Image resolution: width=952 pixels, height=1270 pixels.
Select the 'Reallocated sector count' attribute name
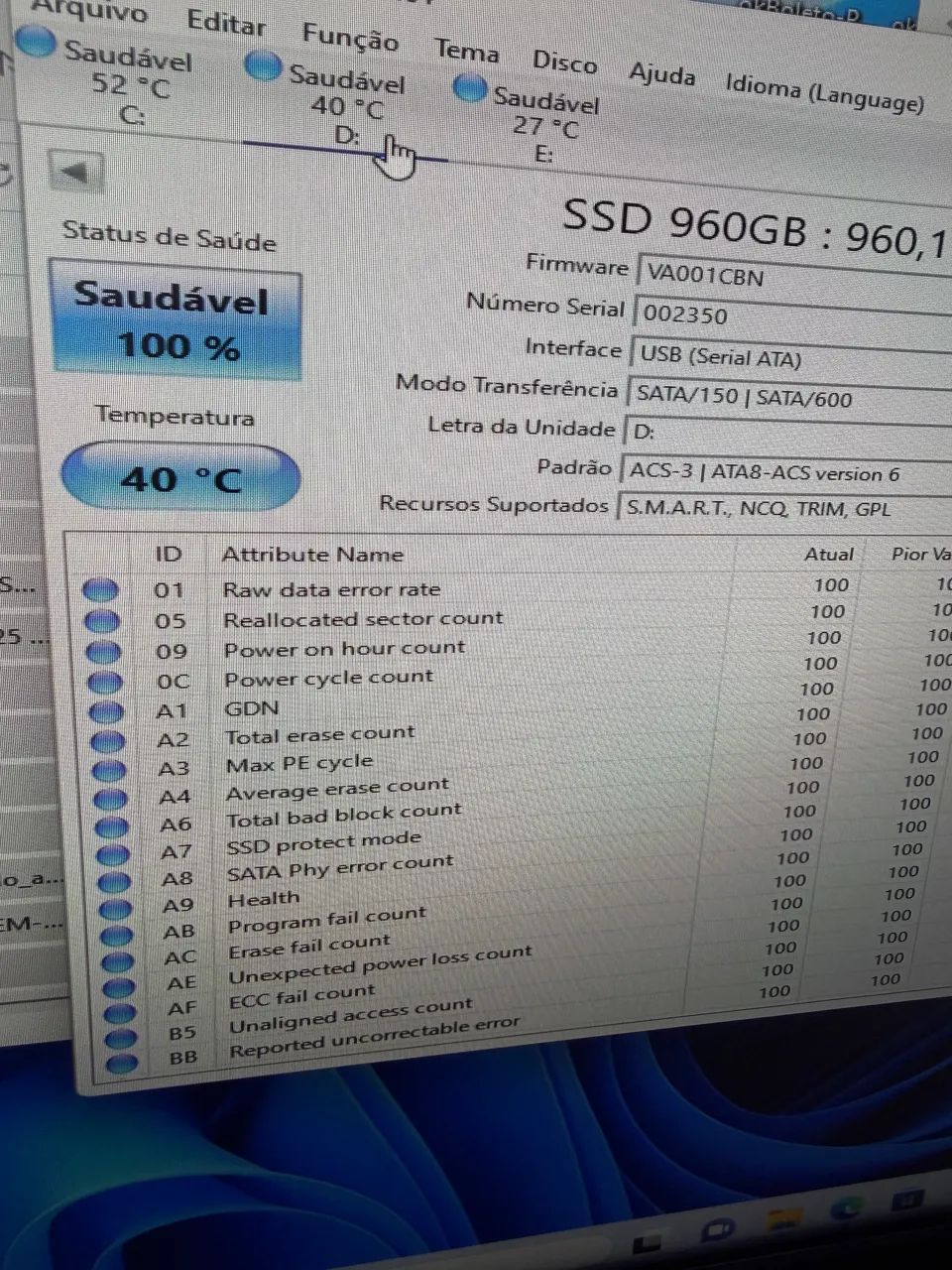pos(363,619)
